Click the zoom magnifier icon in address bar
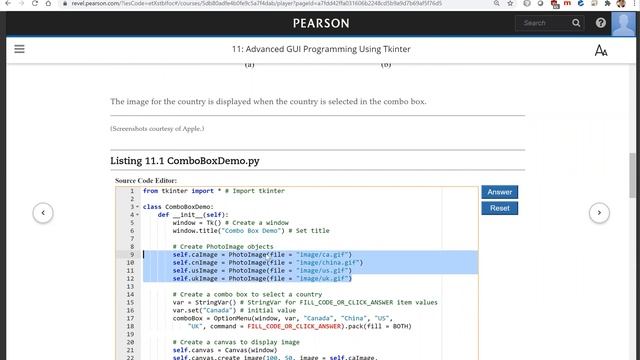 (x=496, y=3)
